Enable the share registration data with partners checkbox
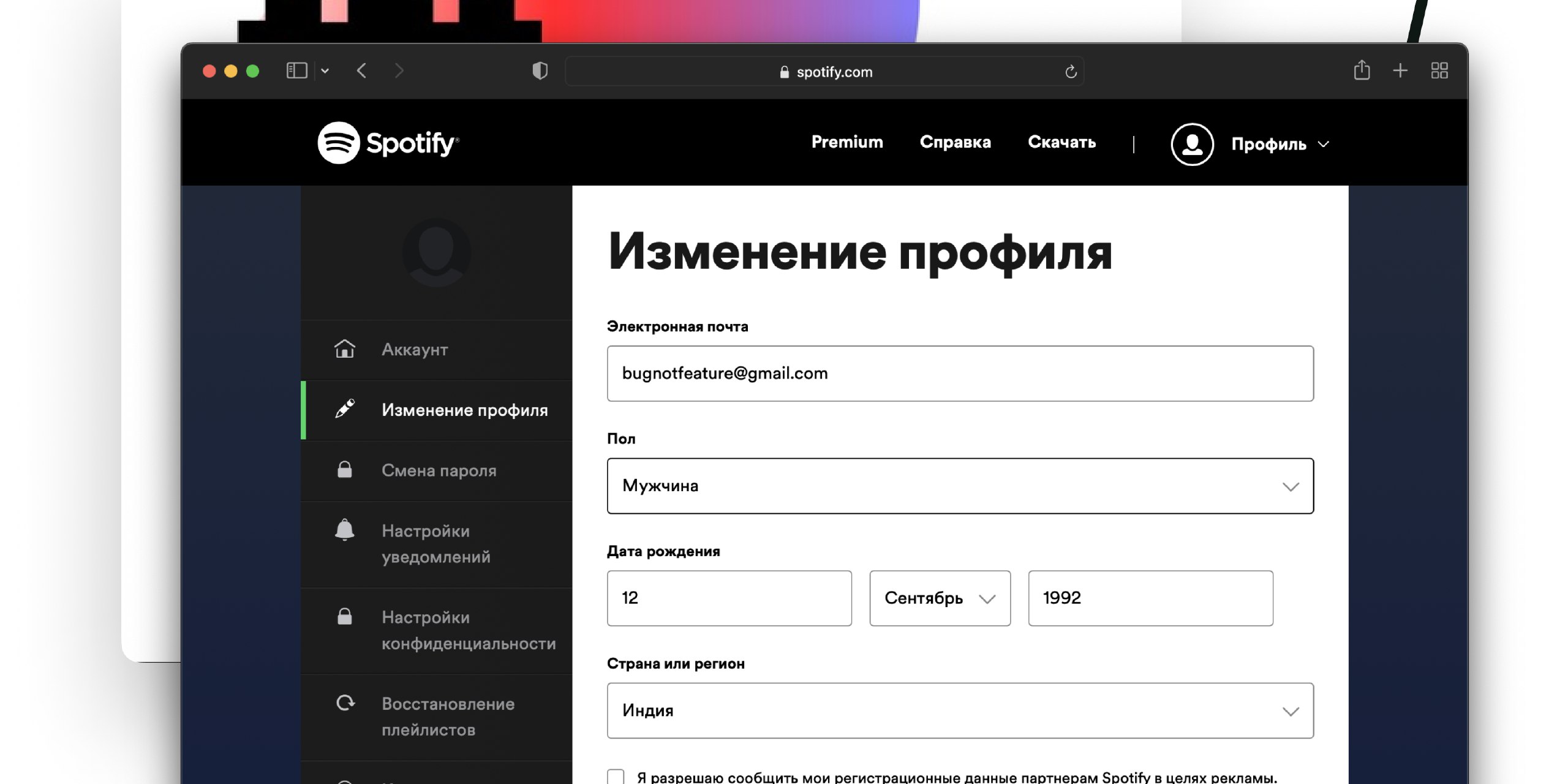Image resolution: width=1568 pixels, height=784 pixels. point(616,777)
